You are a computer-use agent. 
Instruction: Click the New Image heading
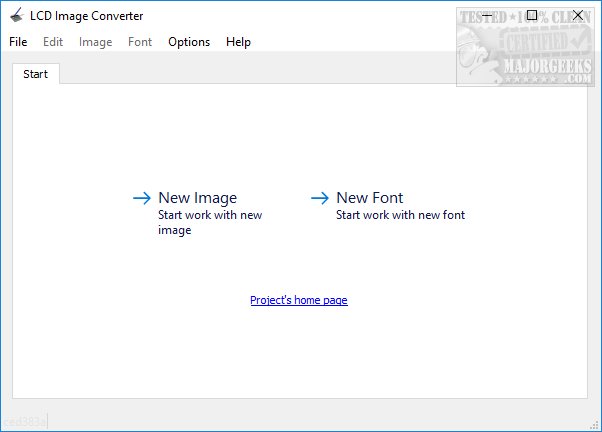tap(197, 198)
